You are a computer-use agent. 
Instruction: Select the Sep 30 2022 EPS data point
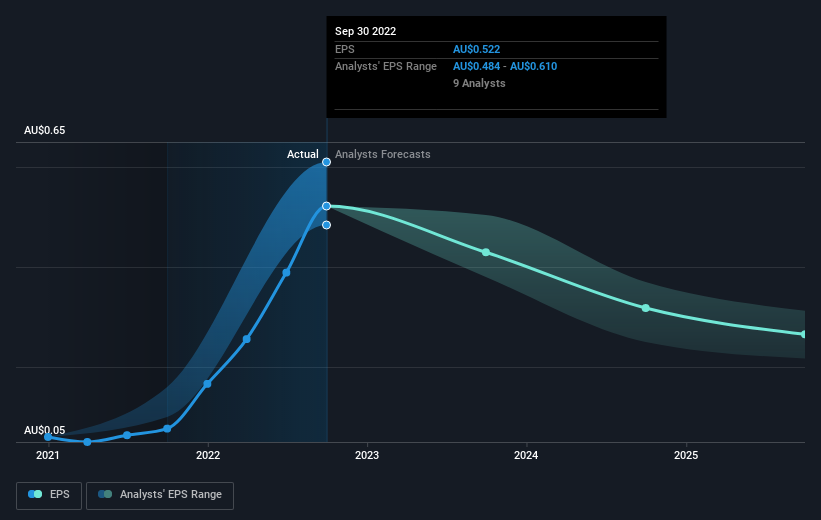pyautogui.click(x=326, y=206)
